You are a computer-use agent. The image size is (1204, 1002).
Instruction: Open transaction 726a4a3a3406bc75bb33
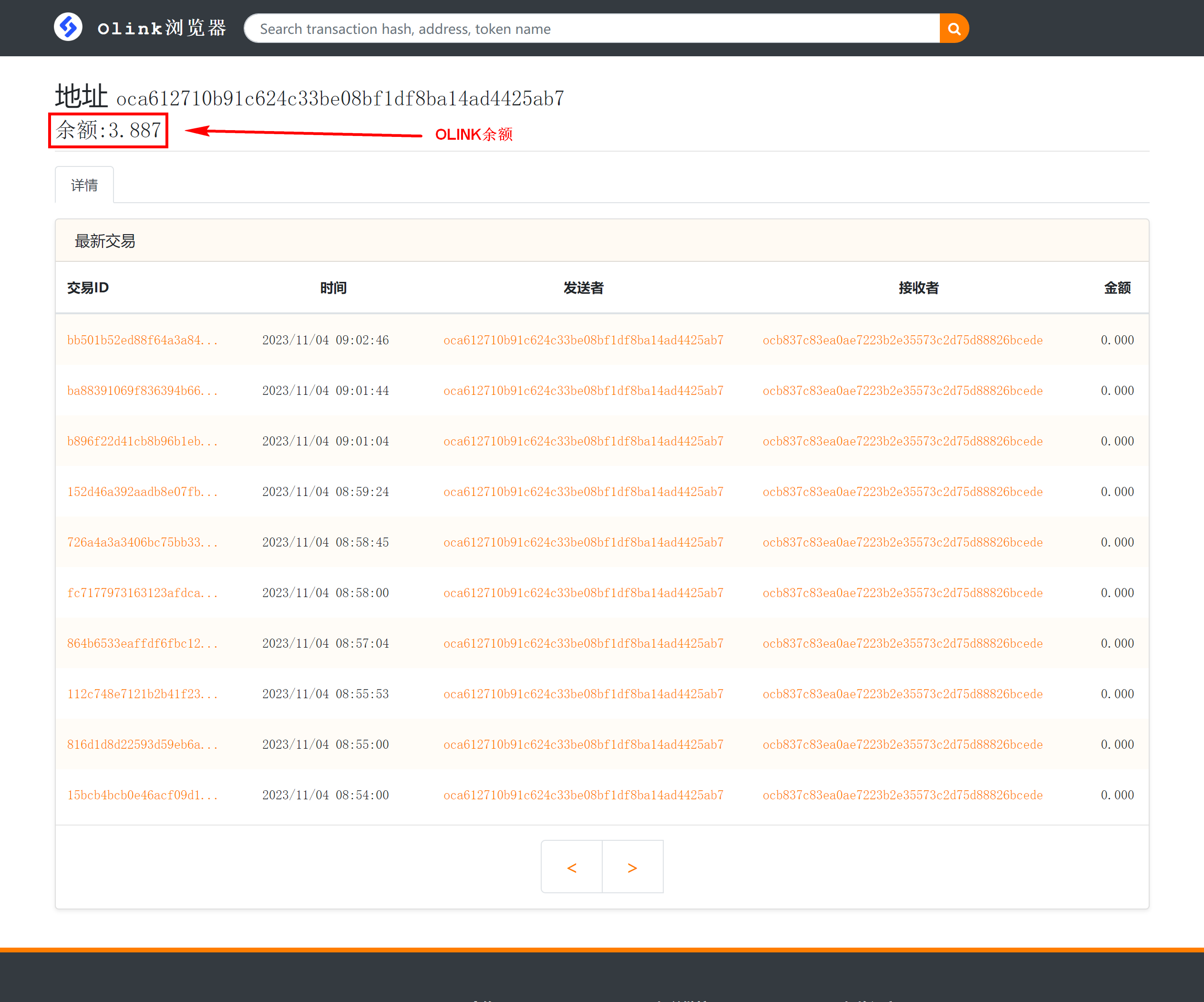tap(142, 542)
